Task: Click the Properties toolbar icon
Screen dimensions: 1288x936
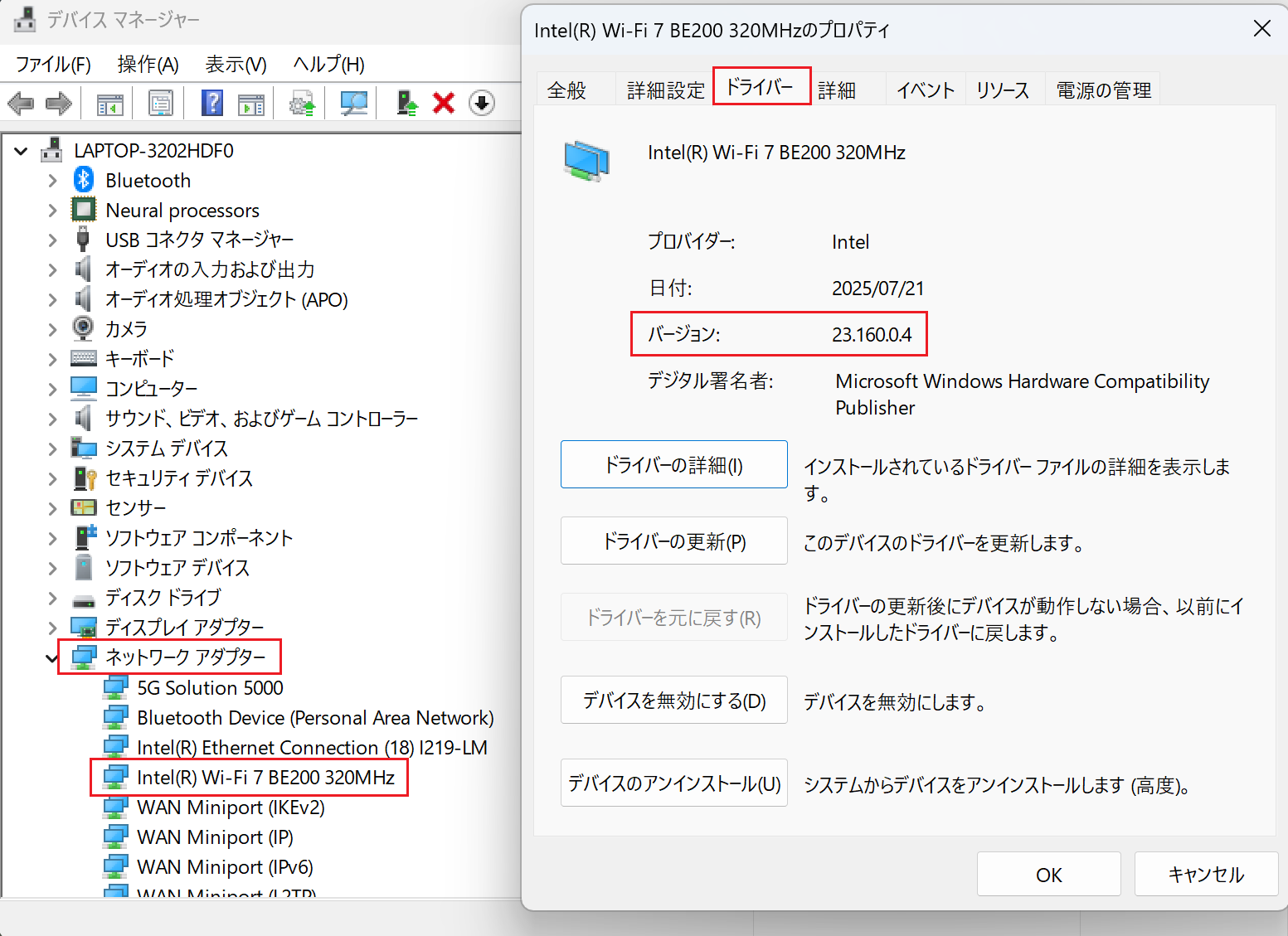Action: point(160,104)
